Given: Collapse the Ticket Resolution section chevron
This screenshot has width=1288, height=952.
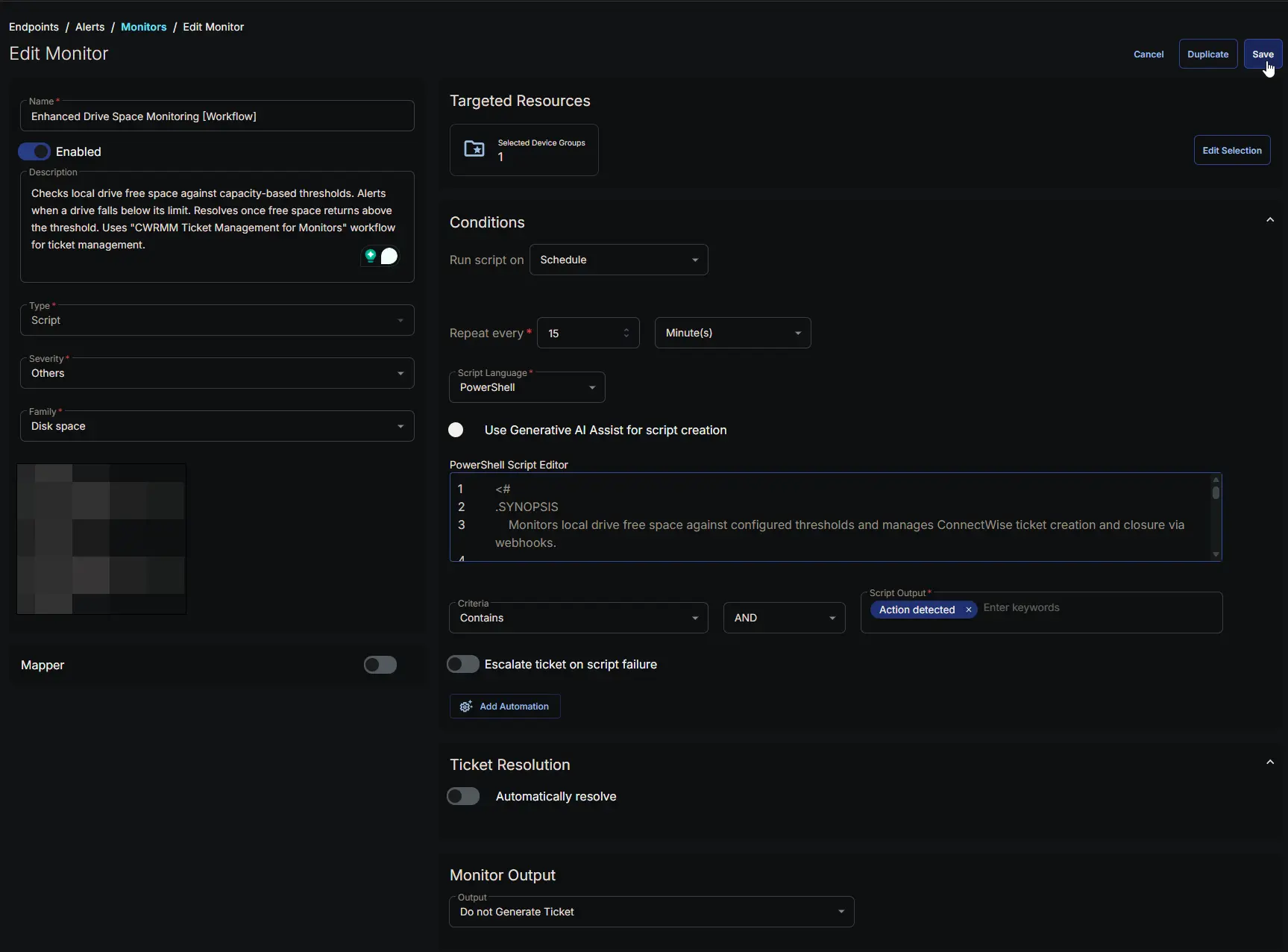Looking at the screenshot, I should click(1270, 762).
